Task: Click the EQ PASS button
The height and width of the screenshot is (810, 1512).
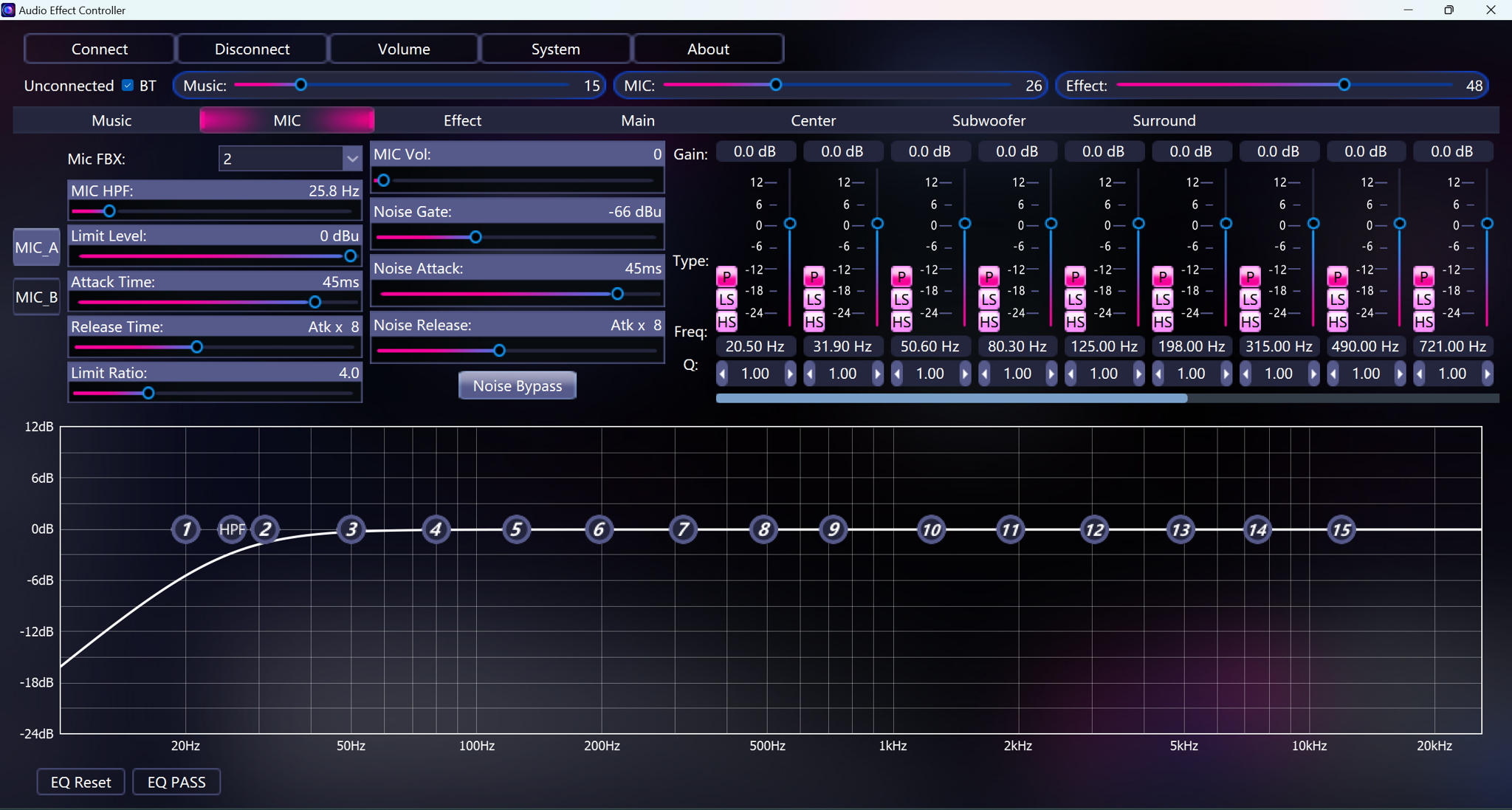Action: 176,782
